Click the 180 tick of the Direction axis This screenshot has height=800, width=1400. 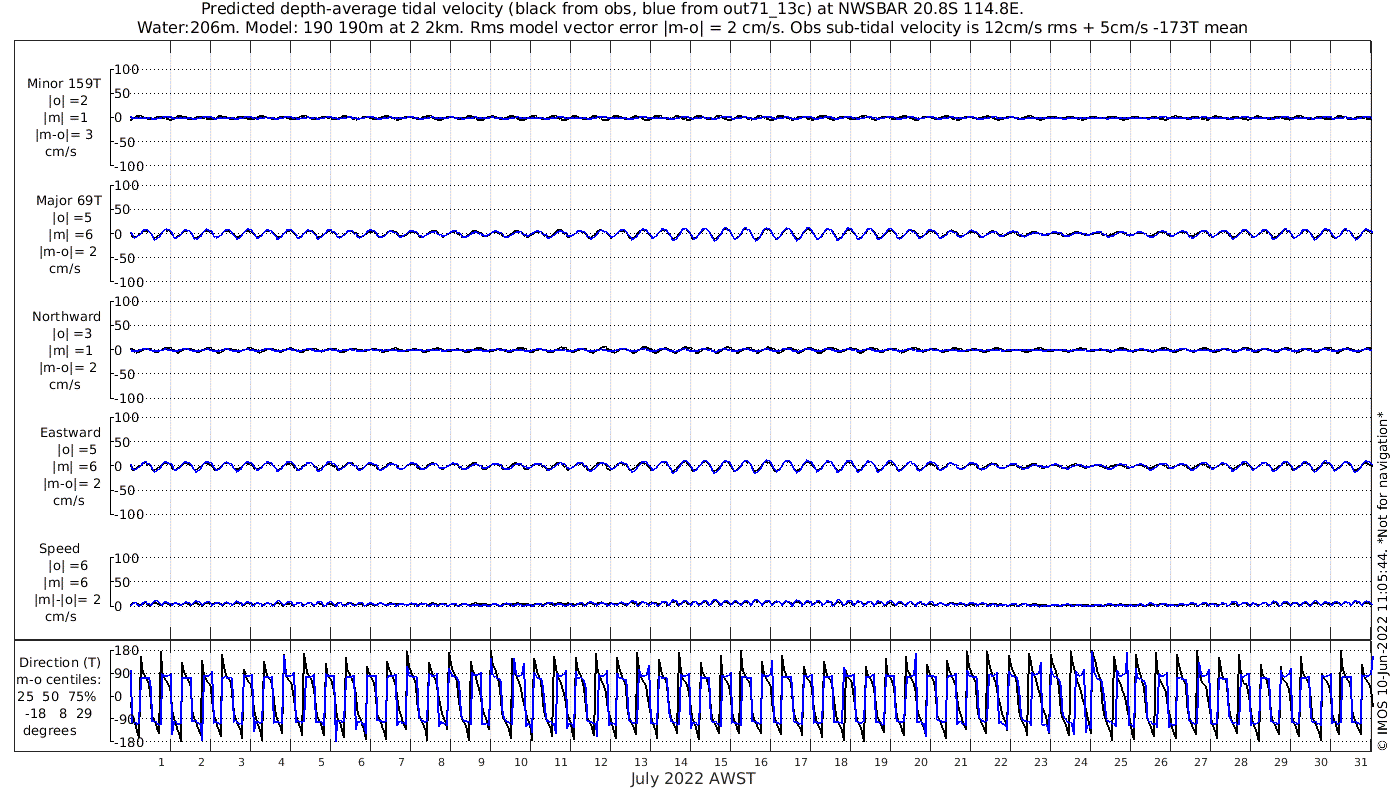click(124, 651)
